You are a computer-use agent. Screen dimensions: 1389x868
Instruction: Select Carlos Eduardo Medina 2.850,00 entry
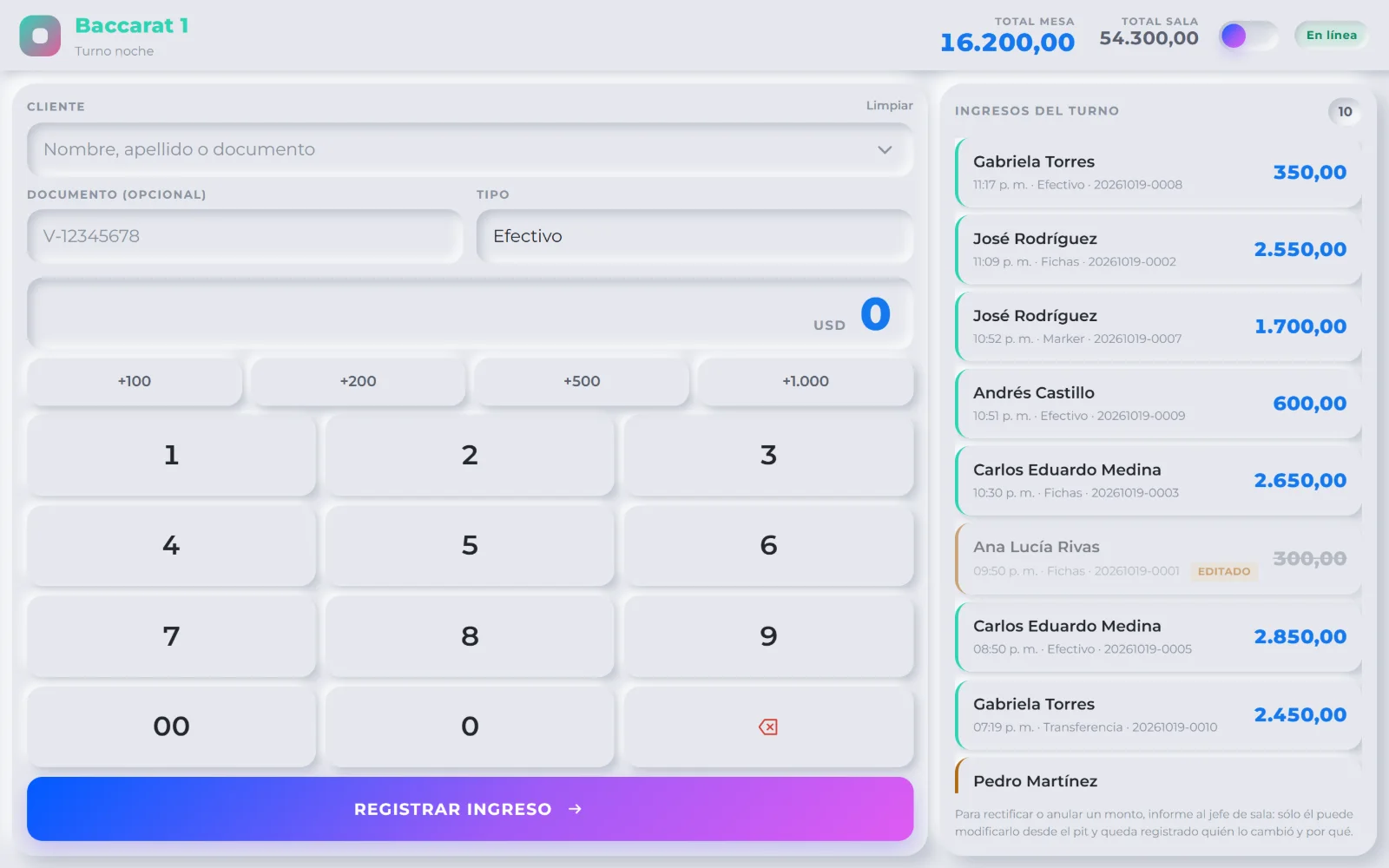(1158, 637)
